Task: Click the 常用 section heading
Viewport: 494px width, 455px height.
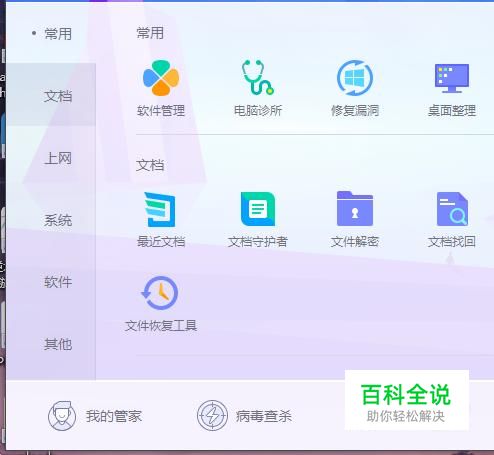Action: tap(150, 33)
